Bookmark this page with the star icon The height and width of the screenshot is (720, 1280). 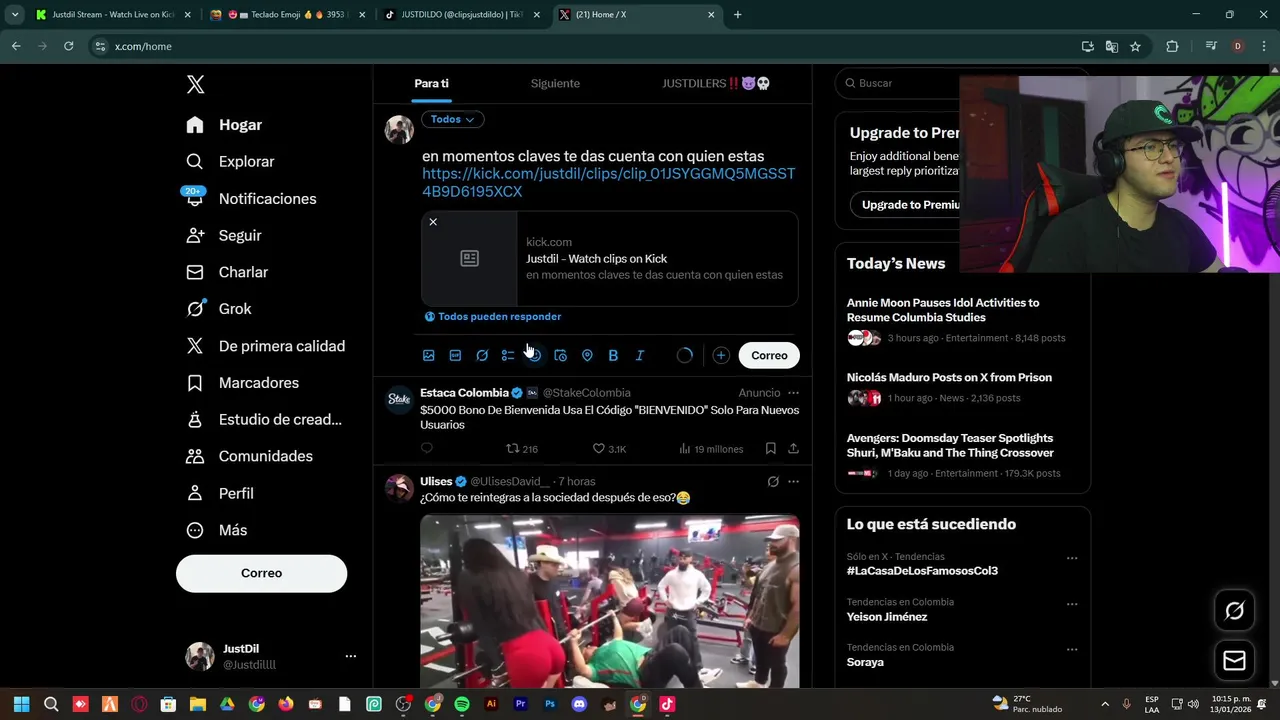click(1135, 46)
